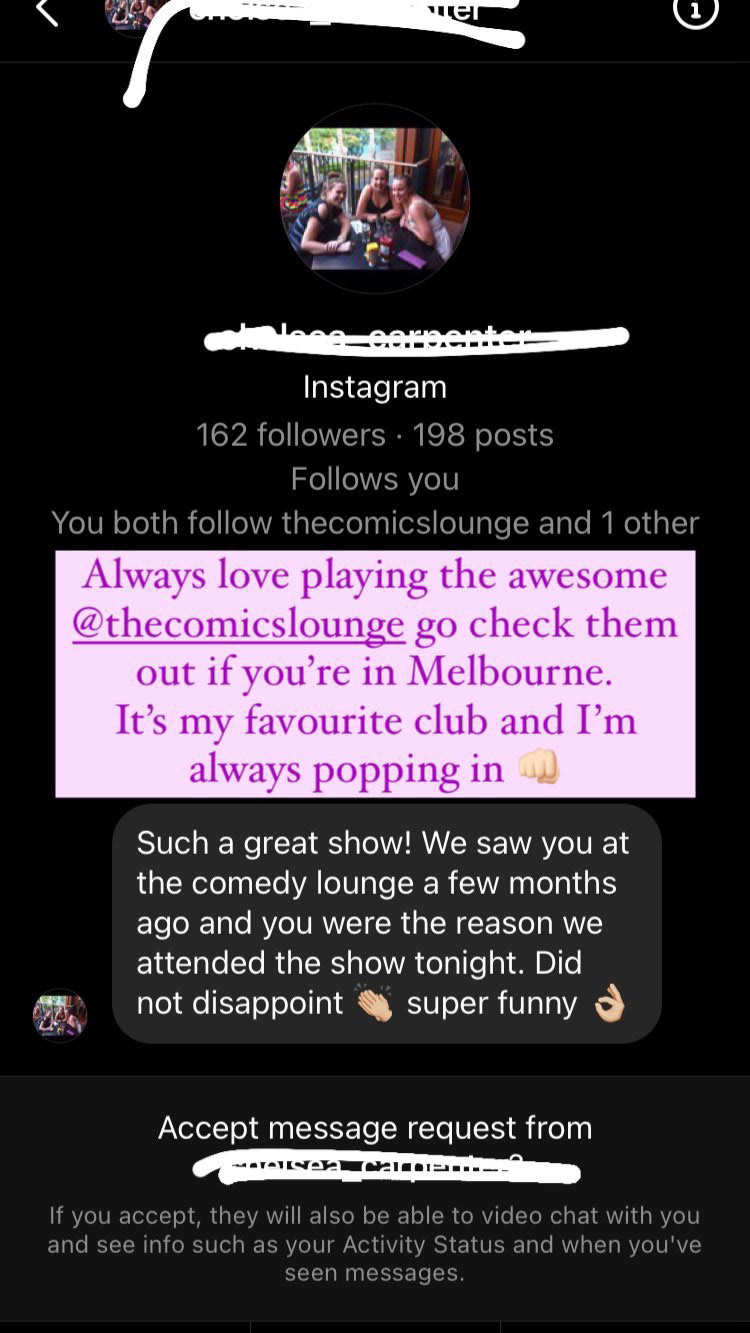Tap "You both follow thecomicslounge and 1 other"
750x1333 pixels.
coord(375,523)
